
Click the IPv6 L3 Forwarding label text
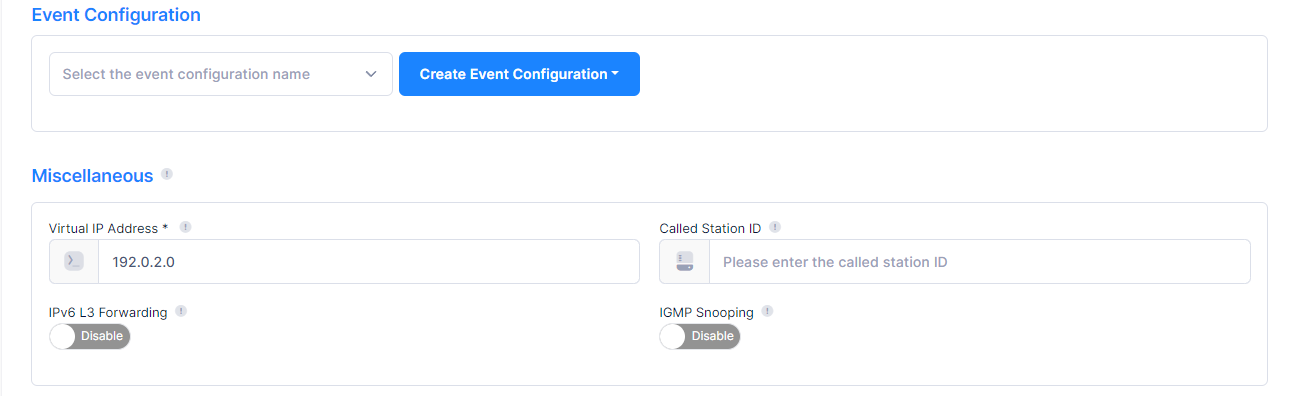coord(108,312)
